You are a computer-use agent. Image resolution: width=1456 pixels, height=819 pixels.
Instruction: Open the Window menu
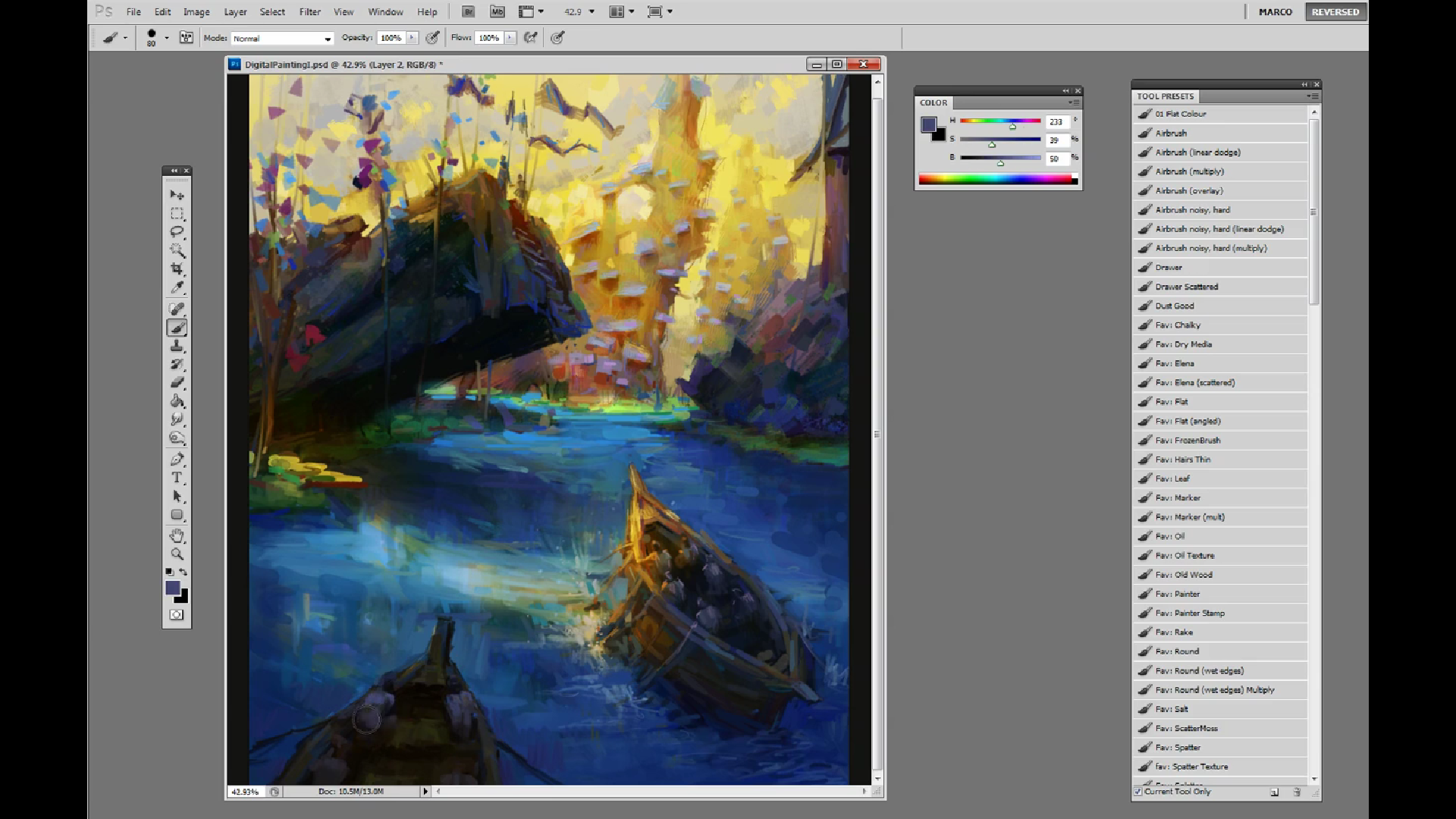tap(385, 11)
